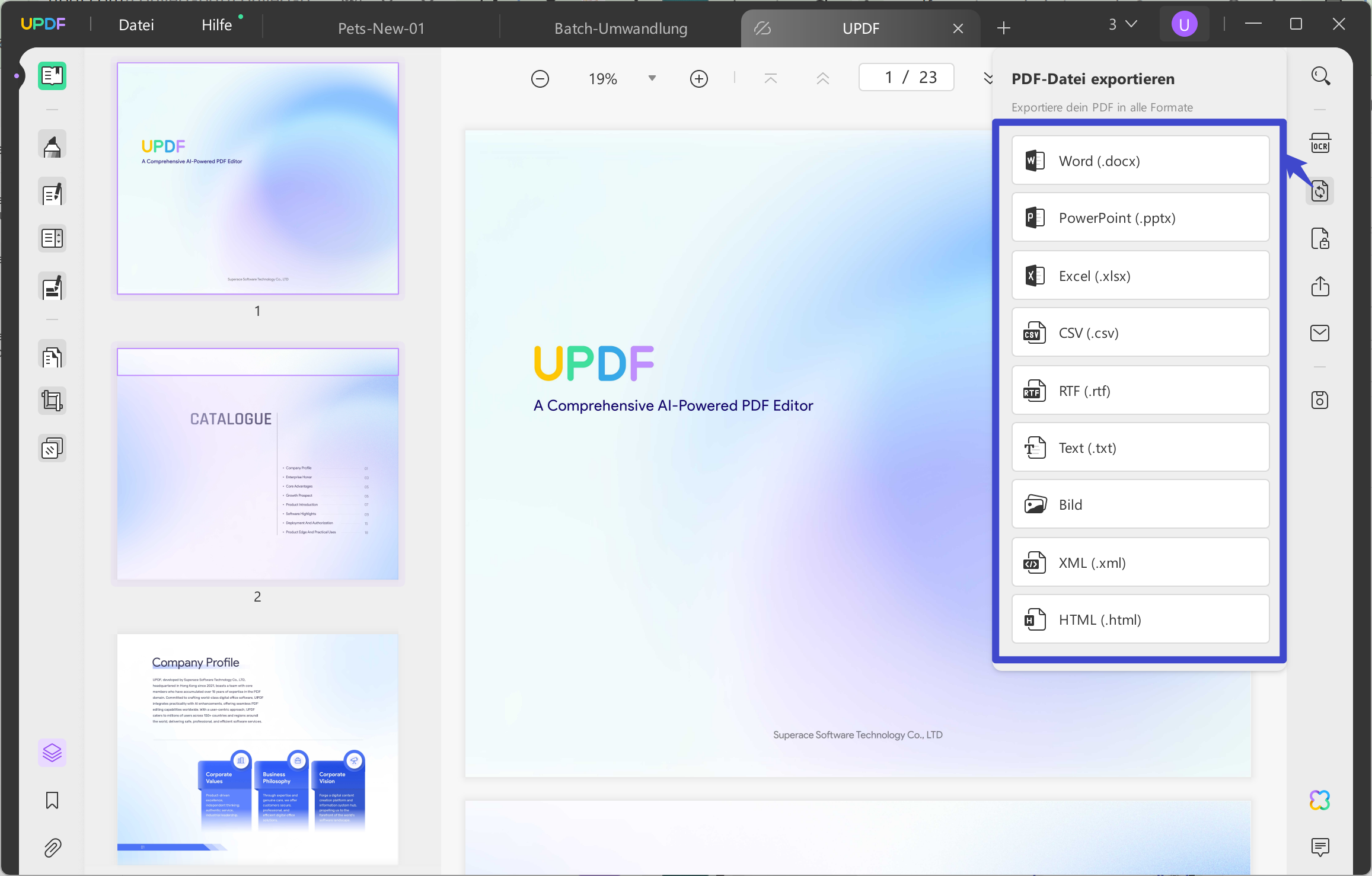The height and width of the screenshot is (876, 1372).
Task: Open the Form preparation tool icon
Action: (52, 238)
